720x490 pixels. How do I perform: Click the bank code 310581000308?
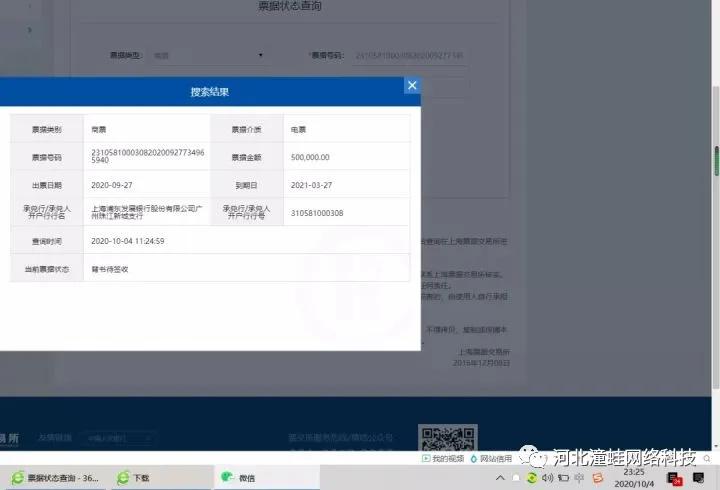317,213
